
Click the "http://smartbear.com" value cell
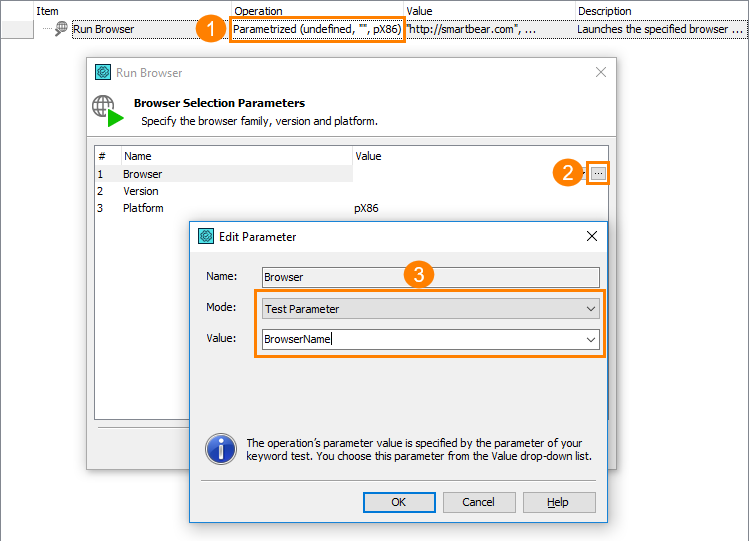(489, 29)
